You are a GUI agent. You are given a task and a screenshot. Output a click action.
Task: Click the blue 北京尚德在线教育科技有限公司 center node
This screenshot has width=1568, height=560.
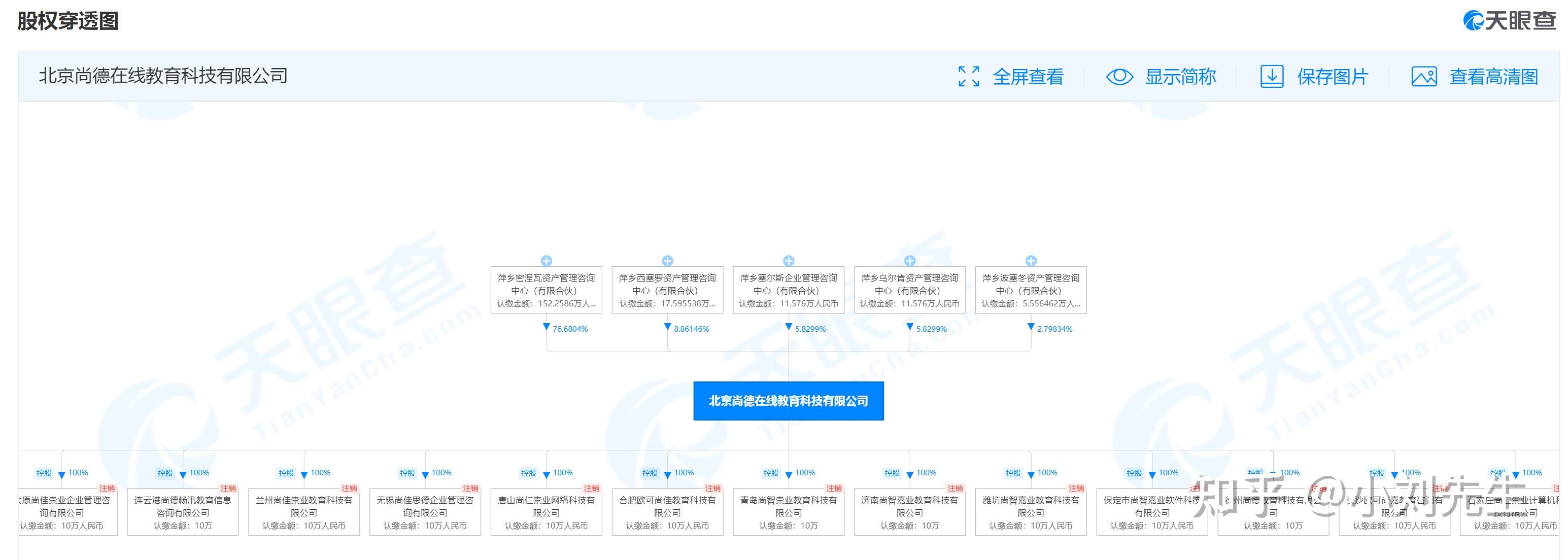(x=789, y=401)
